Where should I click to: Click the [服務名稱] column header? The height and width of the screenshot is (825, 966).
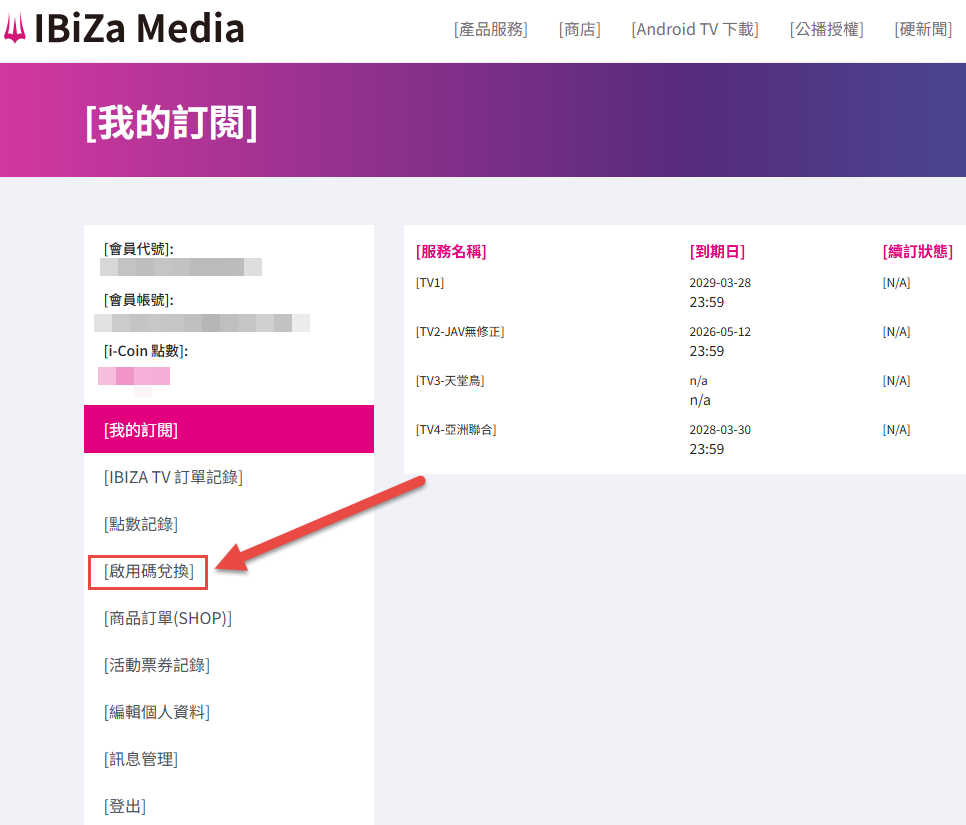point(451,251)
